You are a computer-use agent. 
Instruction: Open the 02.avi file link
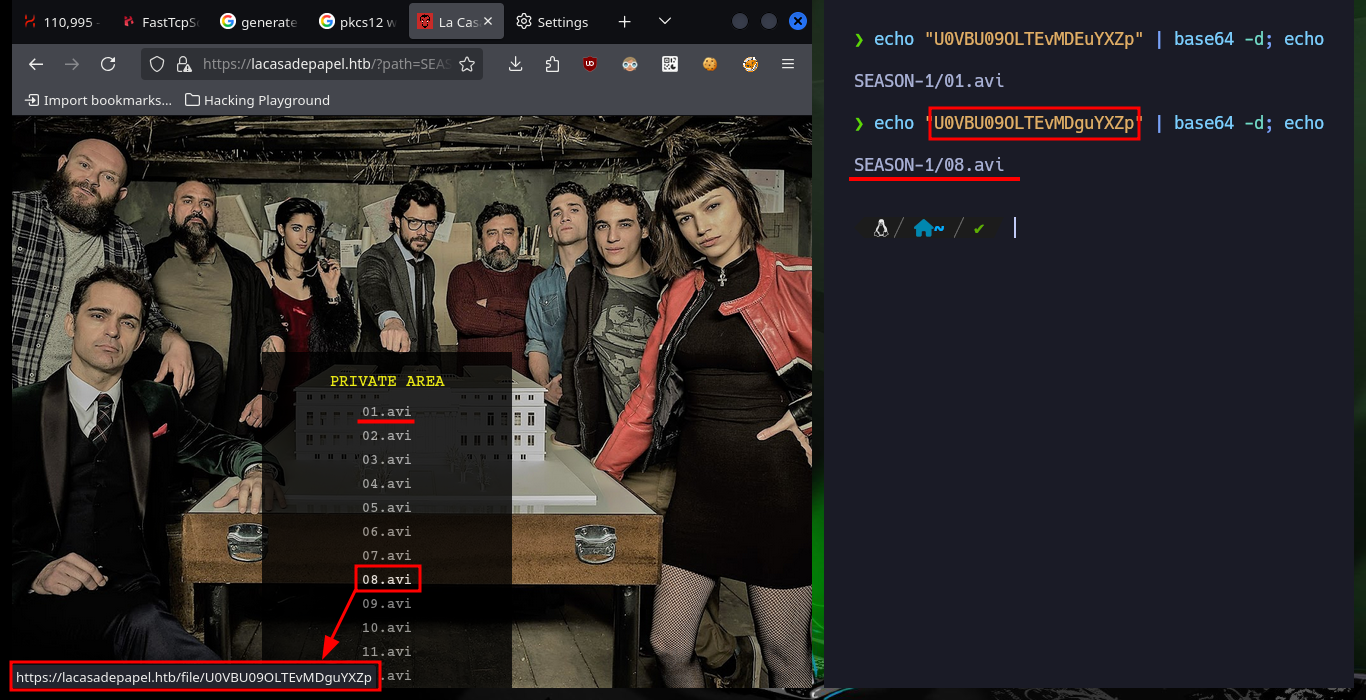click(x=386, y=435)
